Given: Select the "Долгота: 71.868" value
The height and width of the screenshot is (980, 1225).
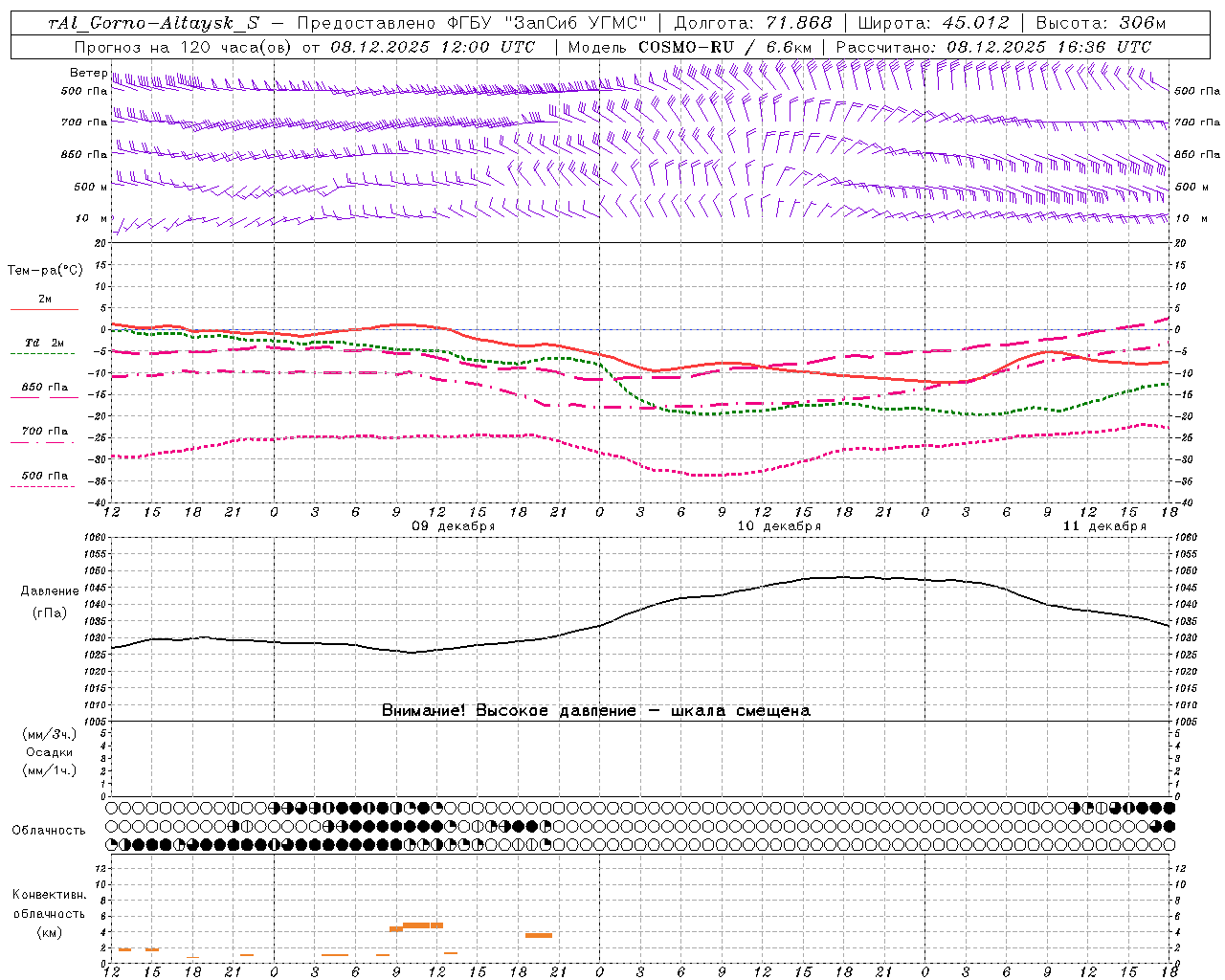Looking at the screenshot, I should pos(753,23).
